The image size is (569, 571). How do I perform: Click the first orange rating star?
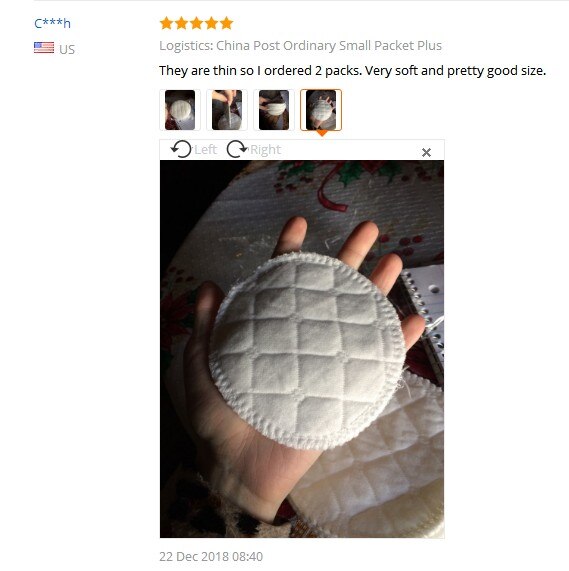166,23
